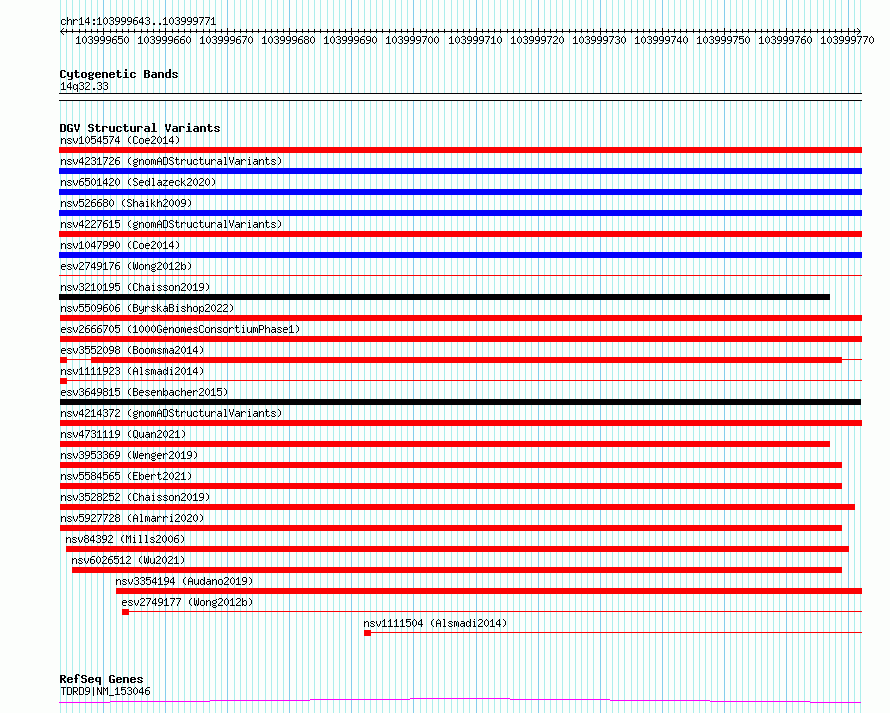The height and width of the screenshot is (713, 890).
Task: Click the small red block of nsv1111923
Action: click(x=64, y=381)
